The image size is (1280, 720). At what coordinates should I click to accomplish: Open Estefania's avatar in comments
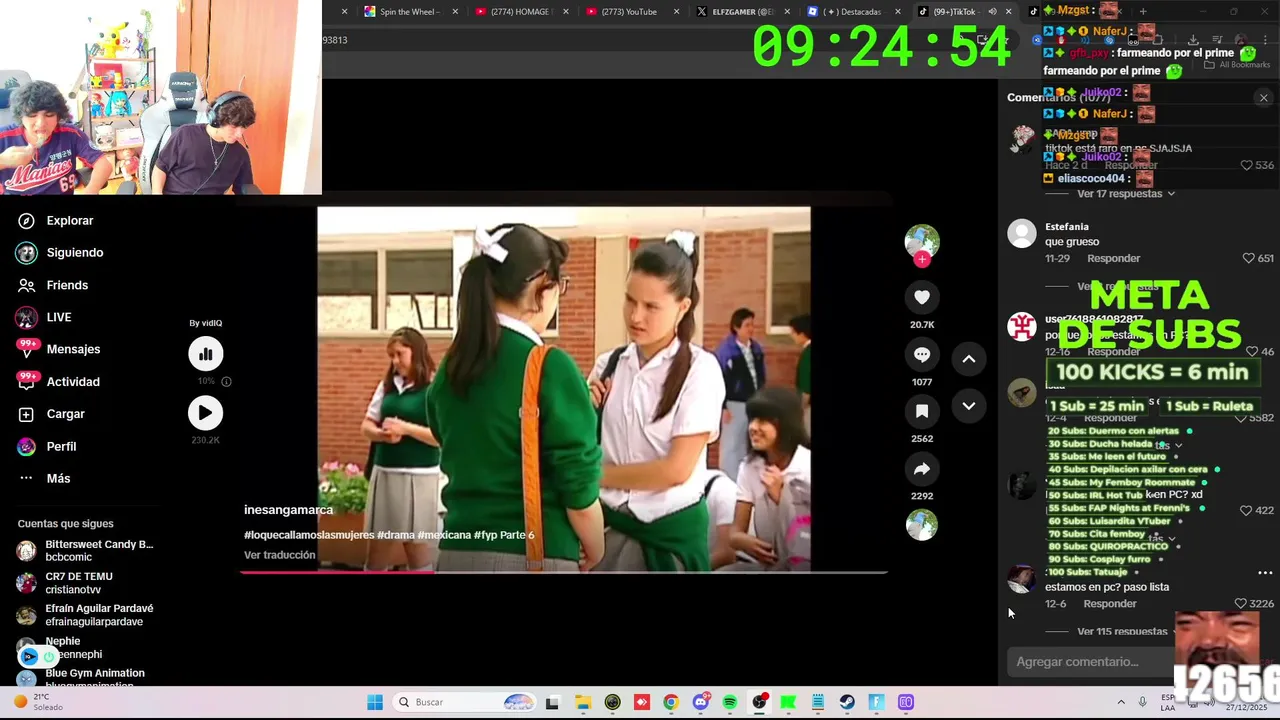tap(1022, 233)
